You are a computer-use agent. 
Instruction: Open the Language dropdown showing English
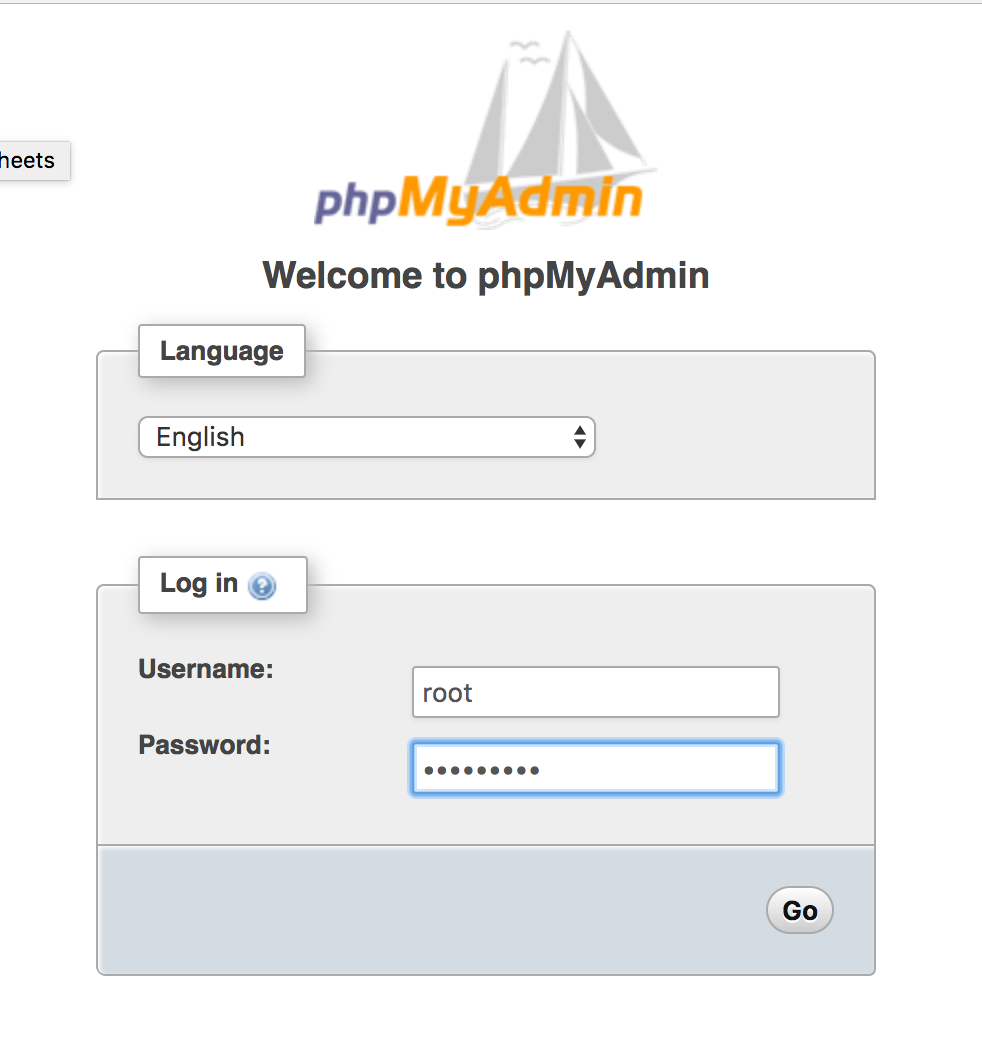pyautogui.click(x=367, y=437)
